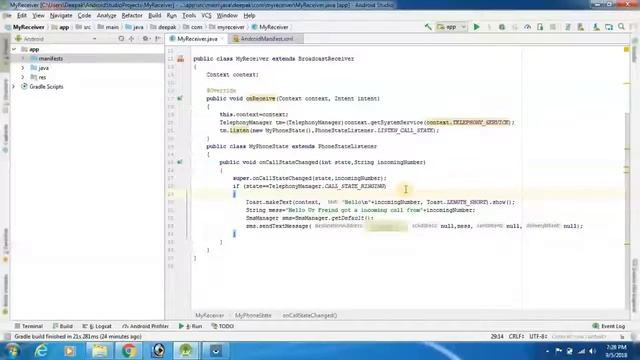
Task: Open the TODO tool window
Action: (x=222, y=326)
